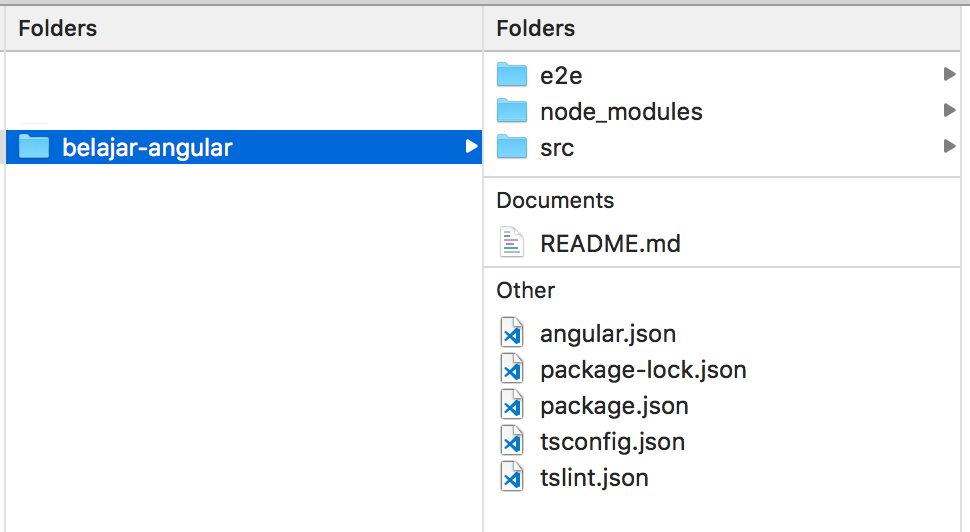The width and height of the screenshot is (970, 532).
Task: Click the Other section header
Action: click(x=525, y=290)
